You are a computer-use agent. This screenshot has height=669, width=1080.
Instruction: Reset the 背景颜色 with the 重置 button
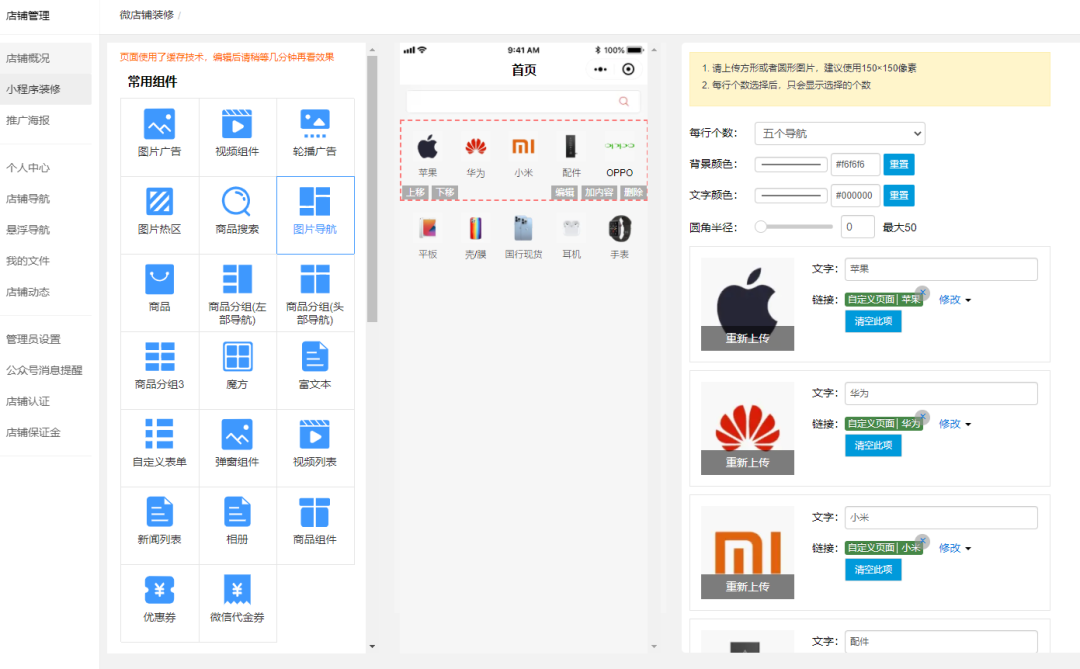pos(897,164)
